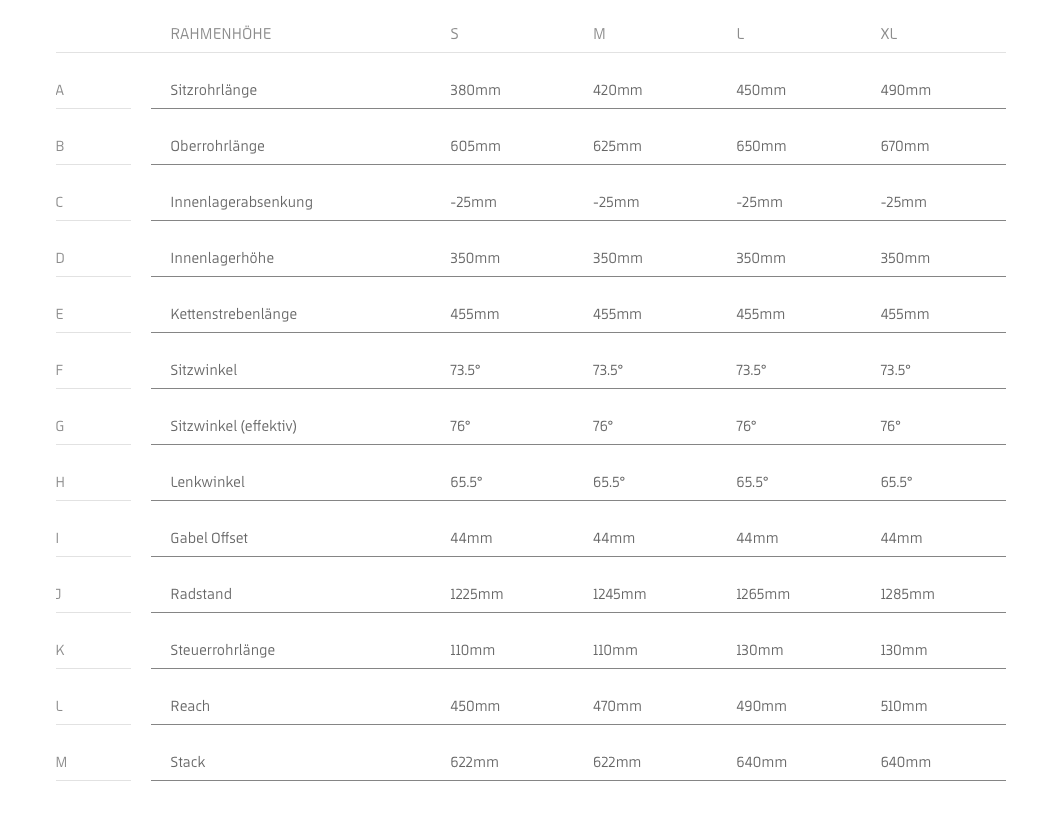This screenshot has height=828, width=1060.
Task: Click the Kettenstrebenlänge row label
Action: click(233, 314)
